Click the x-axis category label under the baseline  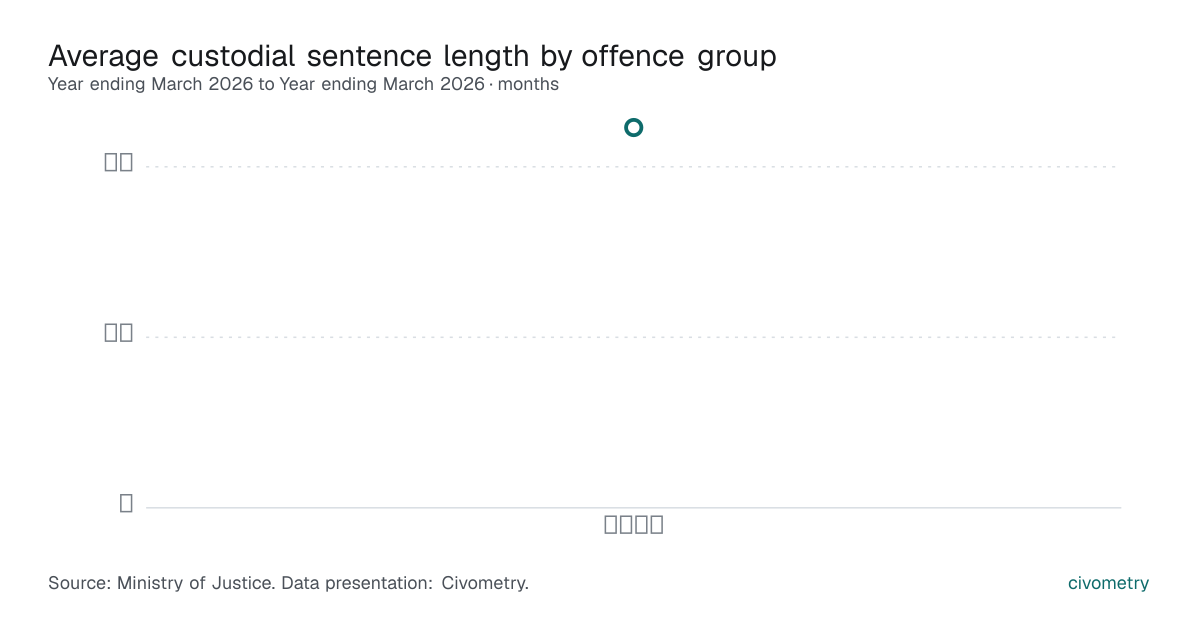point(634,524)
